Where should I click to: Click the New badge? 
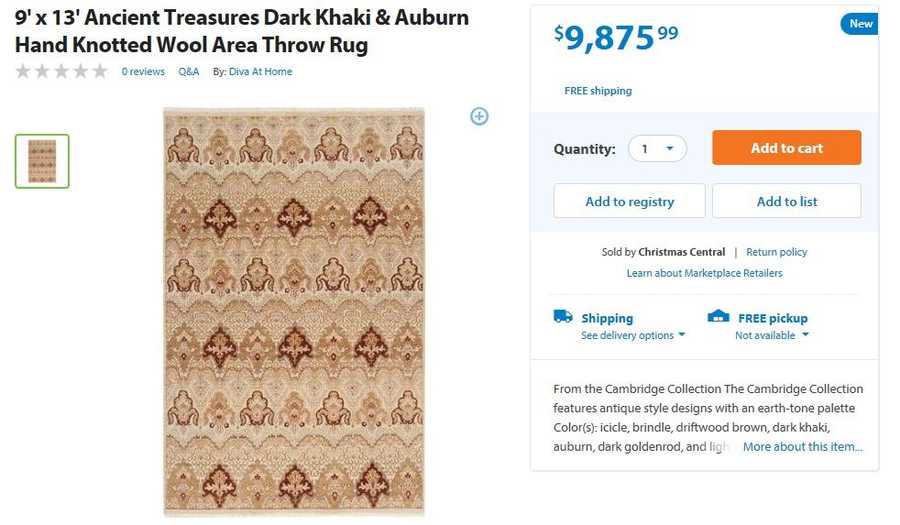point(860,24)
